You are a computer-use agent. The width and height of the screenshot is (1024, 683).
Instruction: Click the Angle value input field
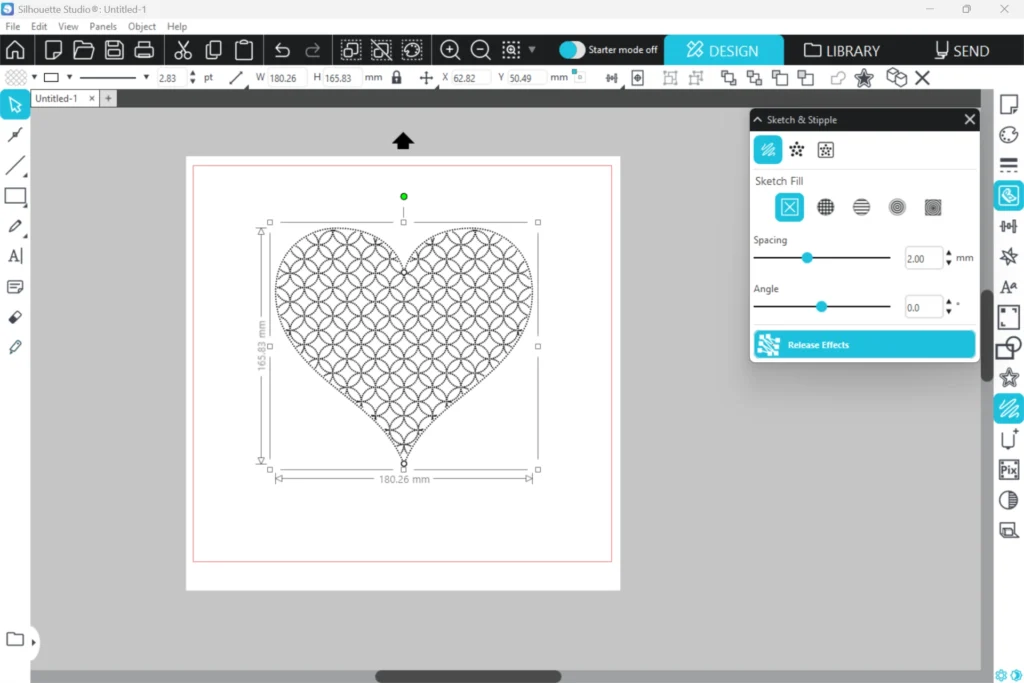coord(923,308)
